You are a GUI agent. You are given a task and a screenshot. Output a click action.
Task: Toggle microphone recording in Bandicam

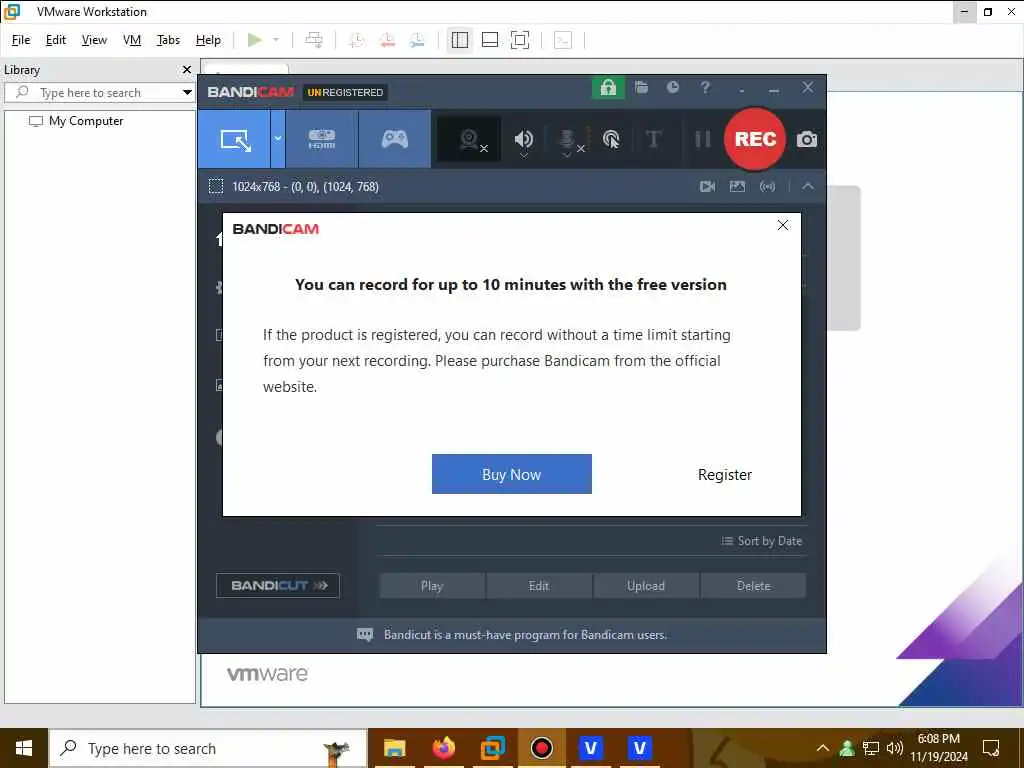click(569, 140)
